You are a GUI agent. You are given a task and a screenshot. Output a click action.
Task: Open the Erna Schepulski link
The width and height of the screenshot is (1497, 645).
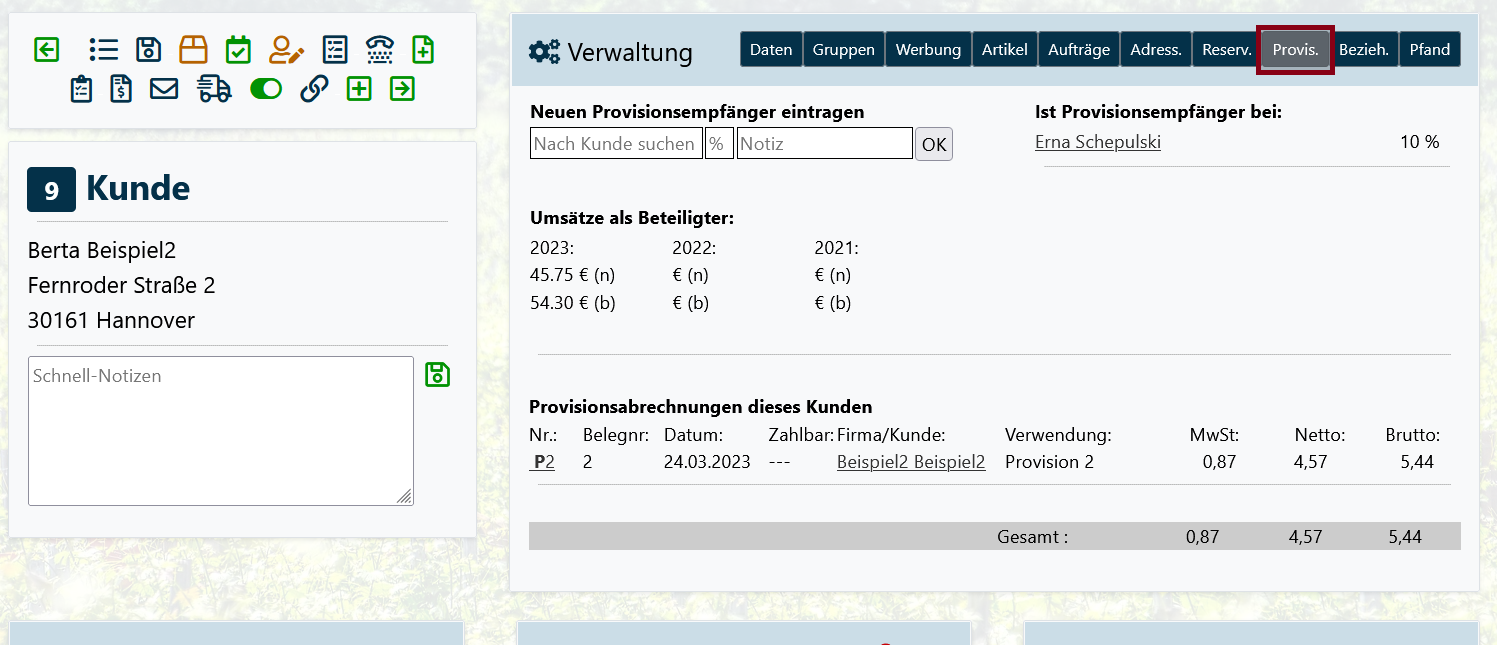pos(1097,142)
